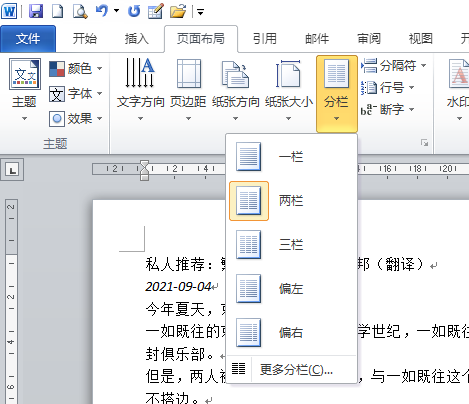Click the text 封俱乐部。

coord(180,354)
